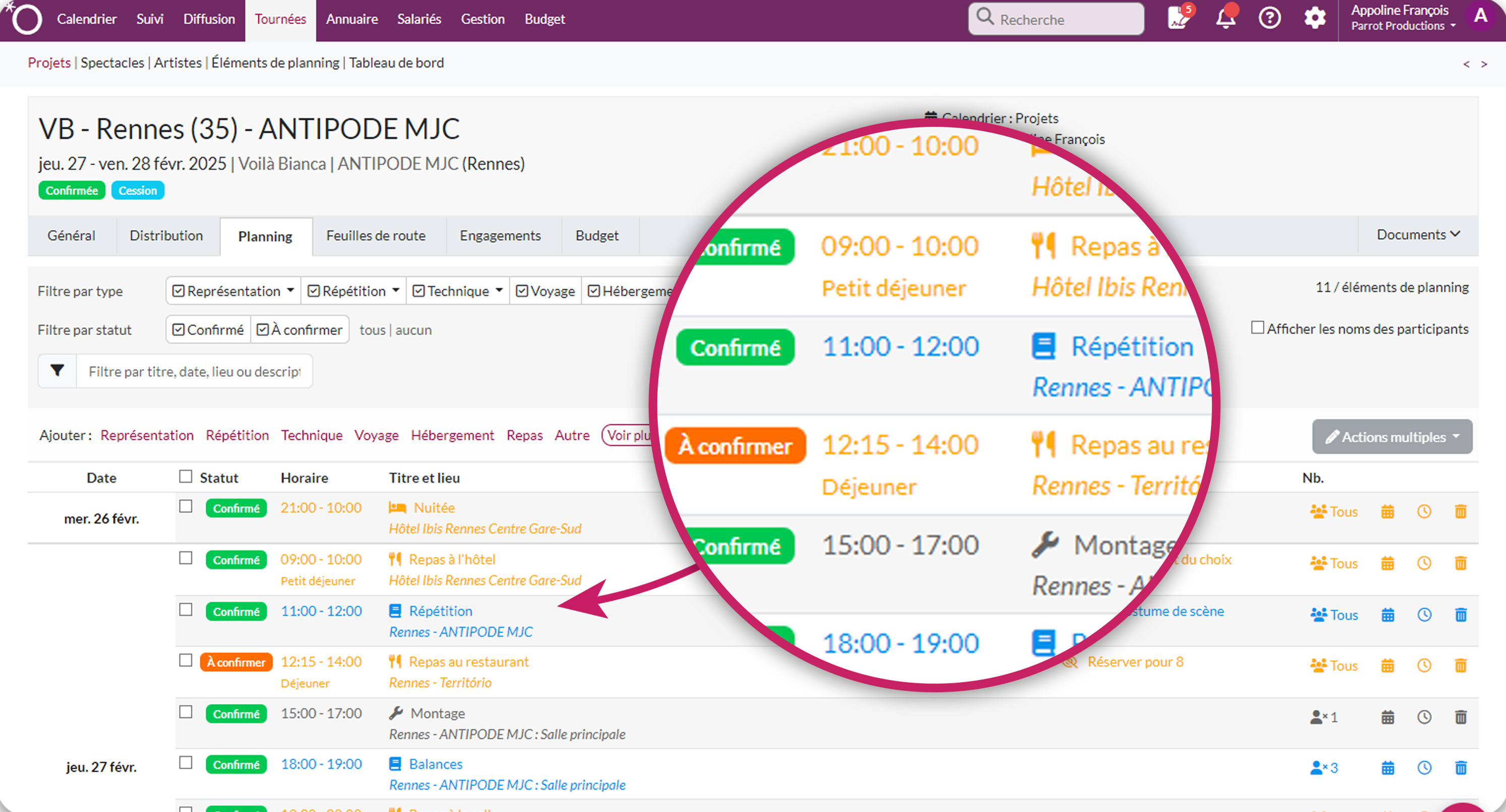The width and height of the screenshot is (1506, 812).
Task: Click the Cession badge
Action: pos(137,191)
